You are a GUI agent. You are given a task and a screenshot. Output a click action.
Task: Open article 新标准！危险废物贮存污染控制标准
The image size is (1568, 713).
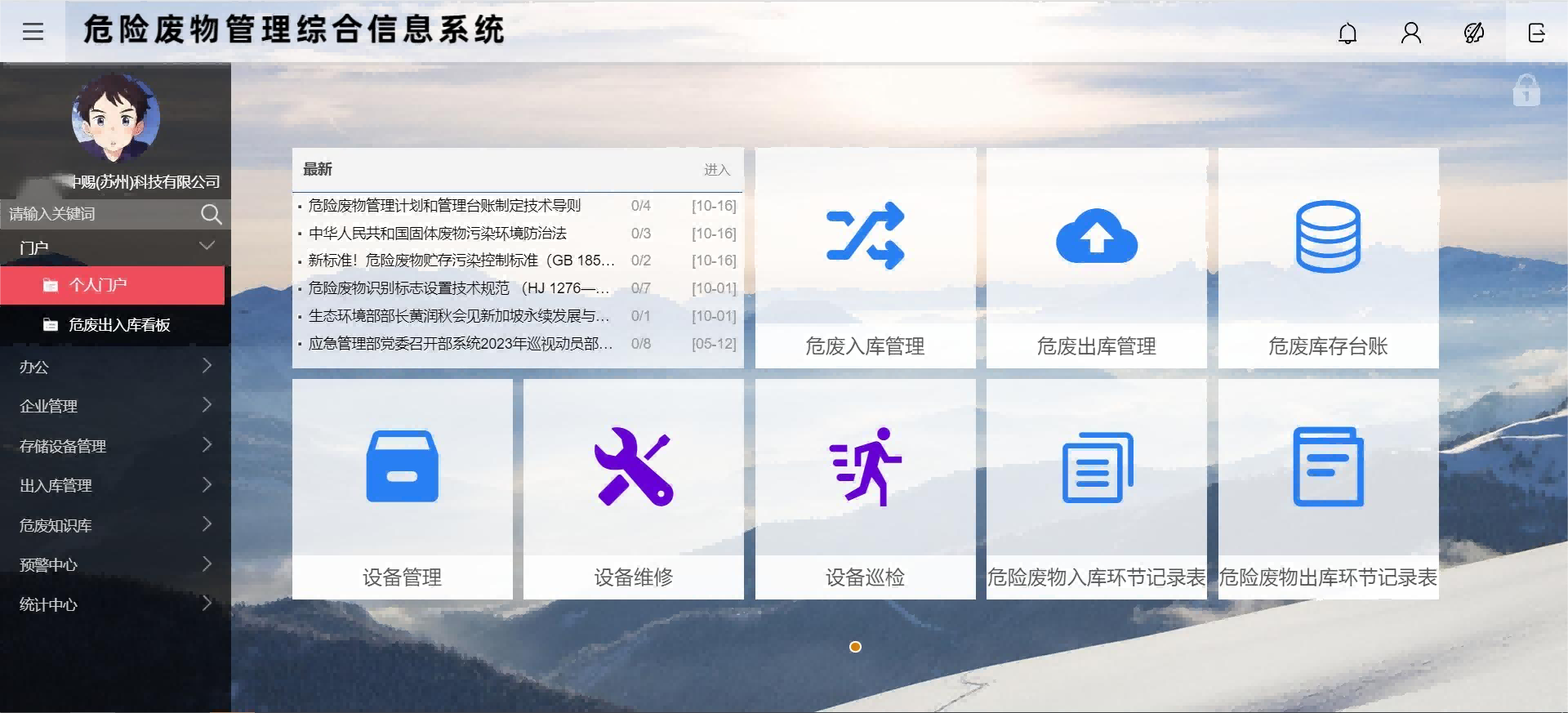pyautogui.click(x=461, y=261)
